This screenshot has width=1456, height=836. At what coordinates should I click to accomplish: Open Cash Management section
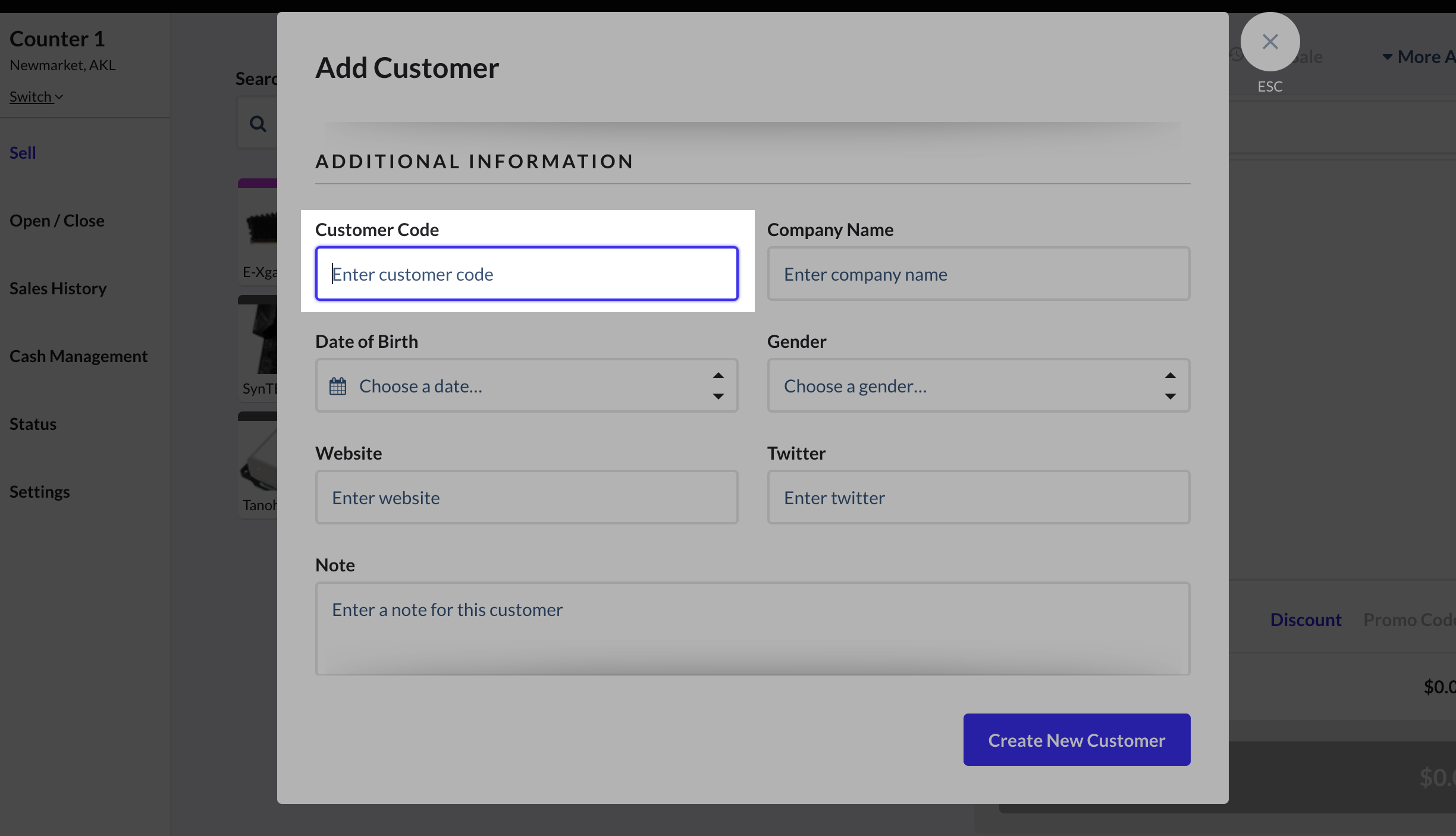click(x=79, y=356)
